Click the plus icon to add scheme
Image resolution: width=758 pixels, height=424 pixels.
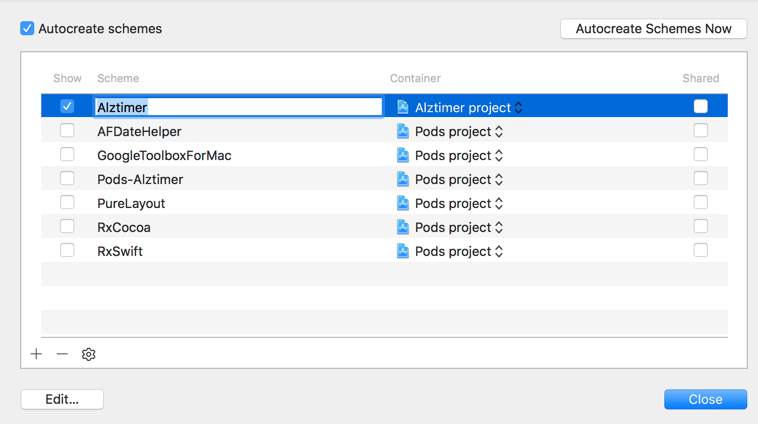(36, 354)
